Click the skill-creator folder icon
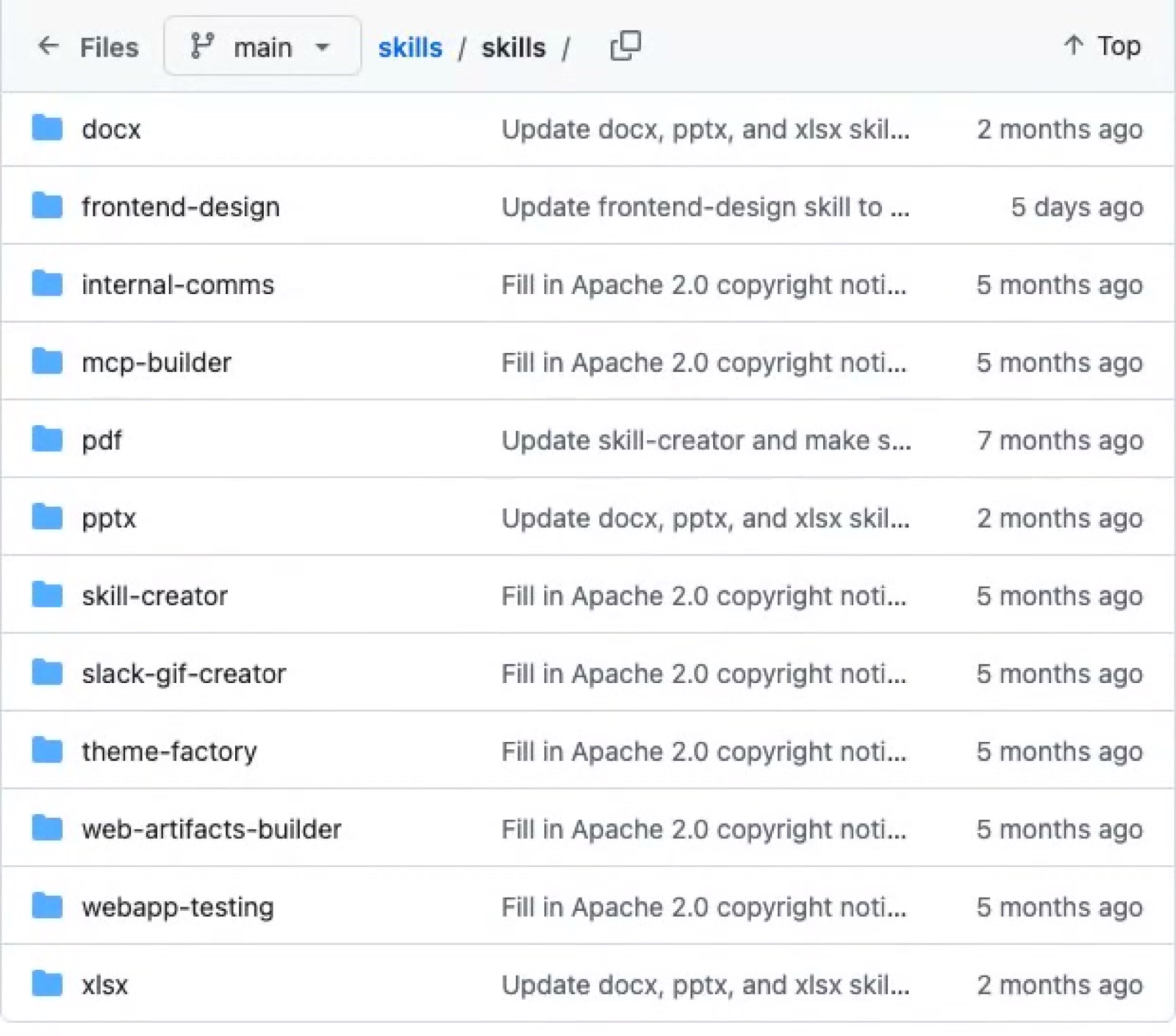The width and height of the screenshot is (1176, 1036). coord(47,596)
